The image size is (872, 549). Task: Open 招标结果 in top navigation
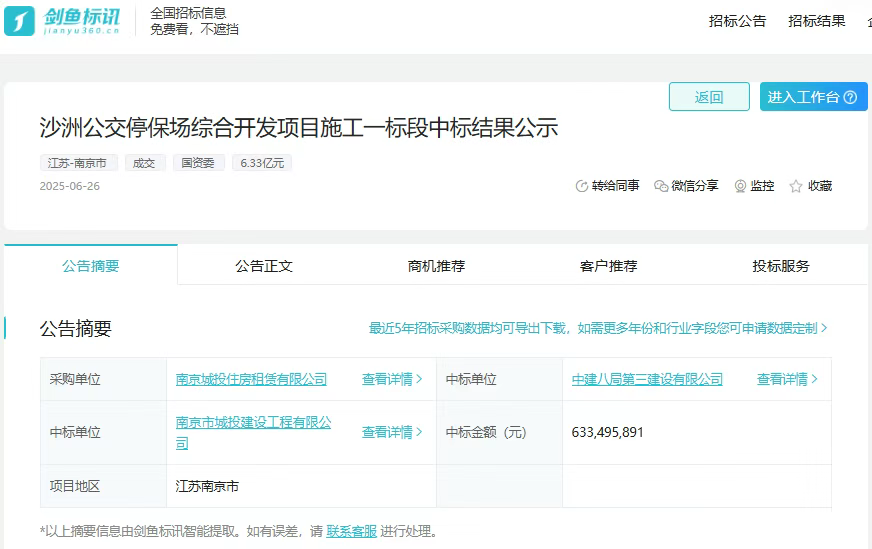[816, 21]
